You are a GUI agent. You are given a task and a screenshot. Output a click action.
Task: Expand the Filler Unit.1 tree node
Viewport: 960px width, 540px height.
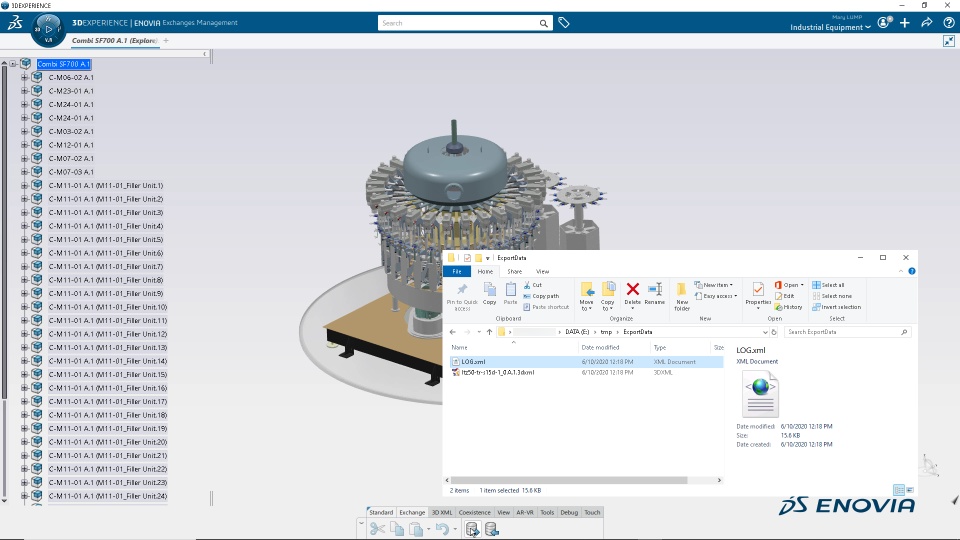[x=24, y=186]
